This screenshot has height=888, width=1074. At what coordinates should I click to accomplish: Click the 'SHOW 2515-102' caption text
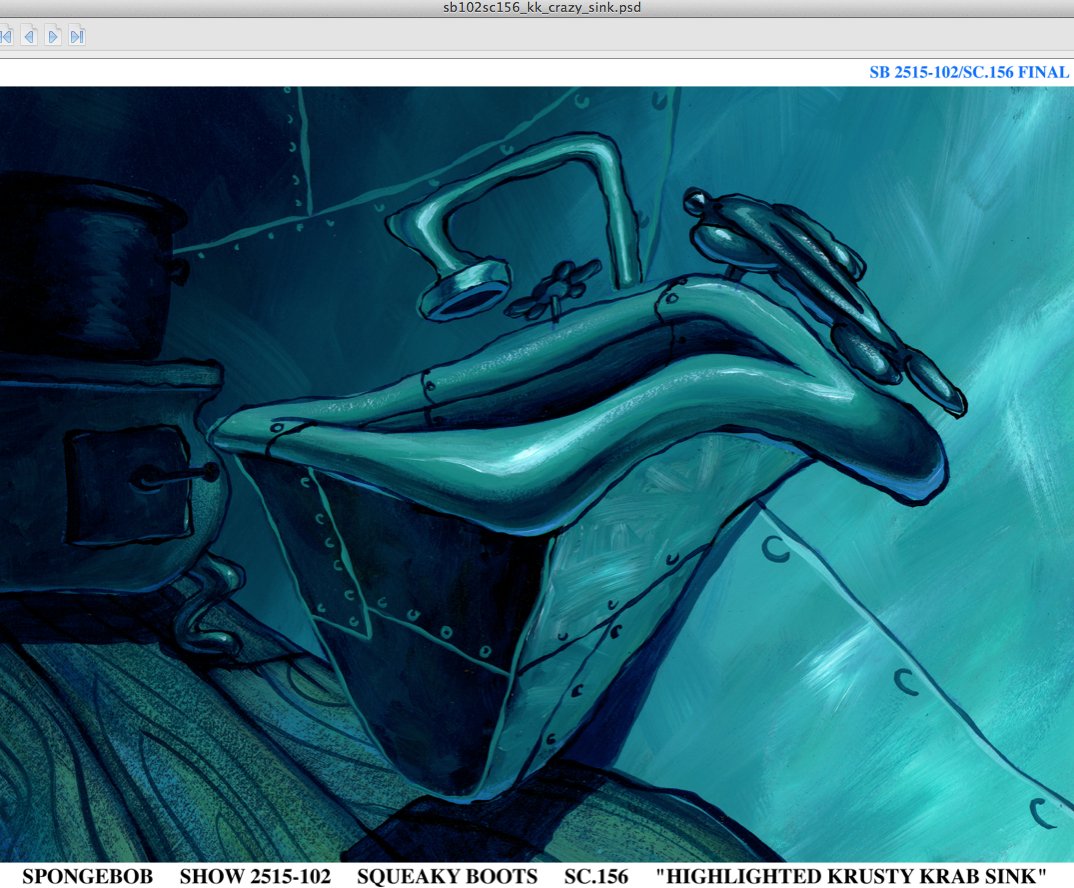click(x=255, y=876)
